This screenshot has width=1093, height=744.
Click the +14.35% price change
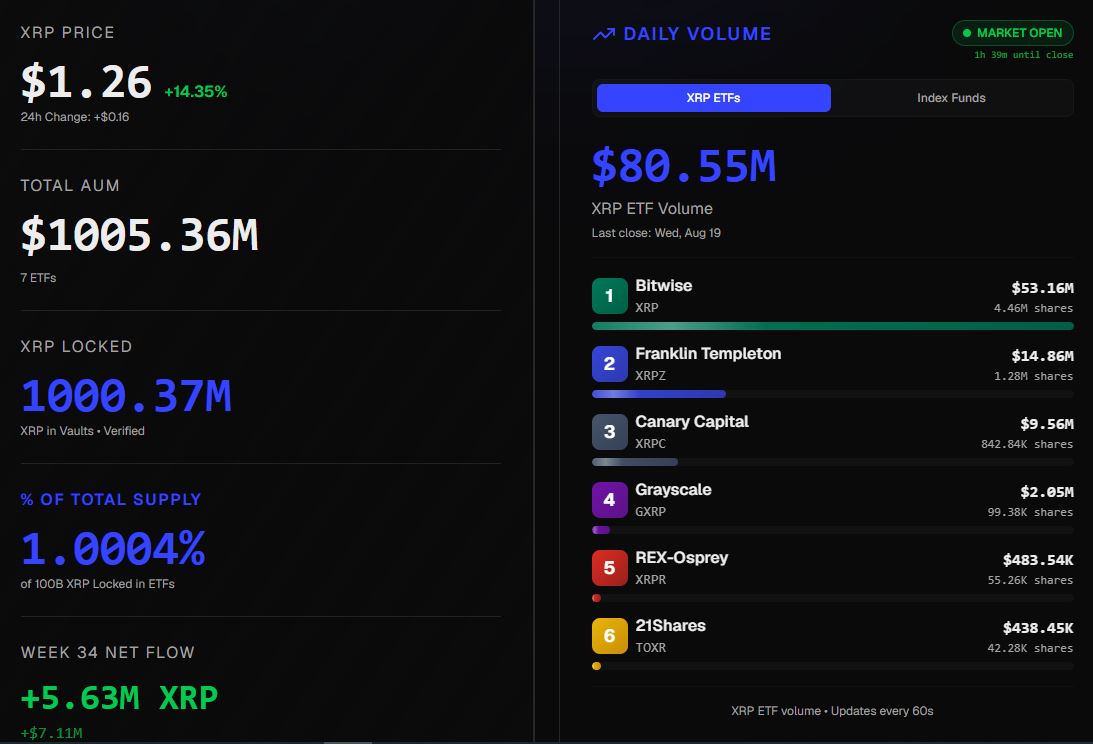point(196,91)
